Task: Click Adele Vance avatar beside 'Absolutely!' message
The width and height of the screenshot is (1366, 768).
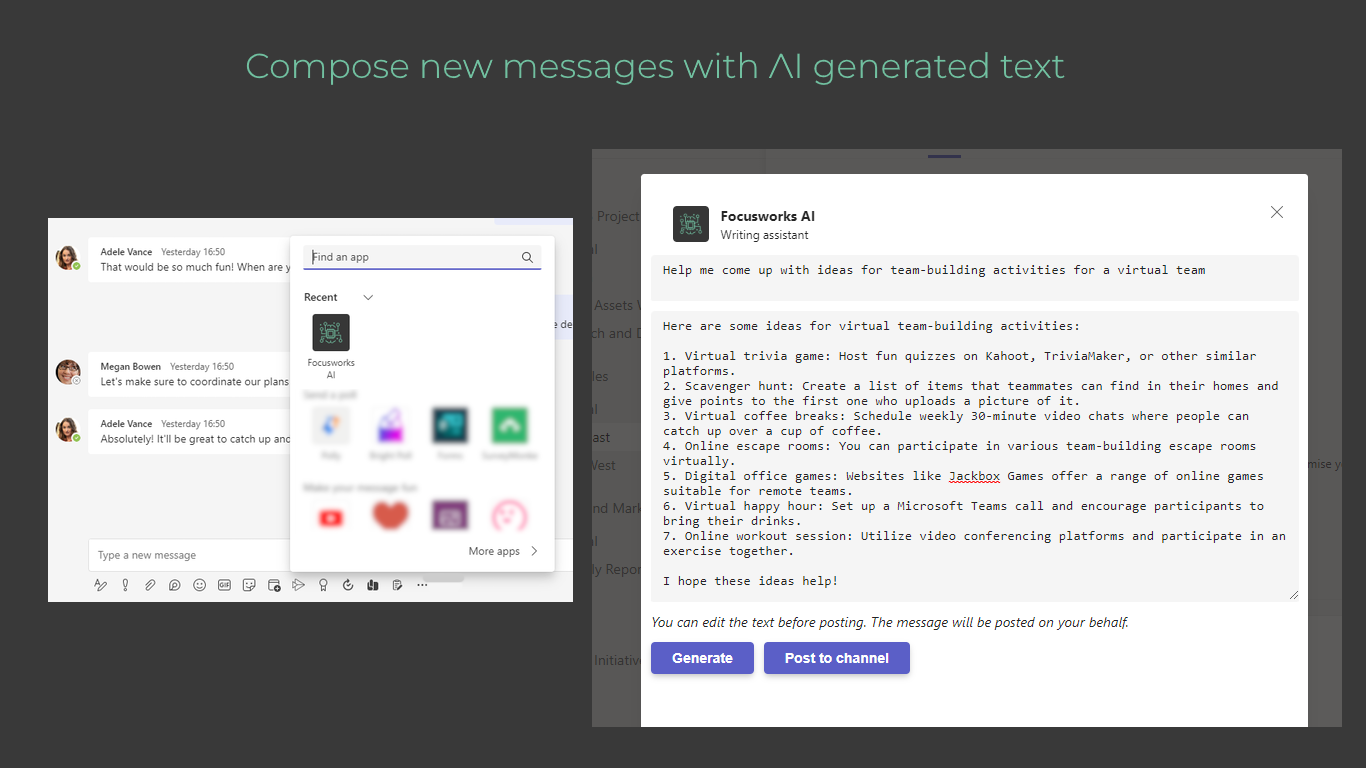Action: 68,430
